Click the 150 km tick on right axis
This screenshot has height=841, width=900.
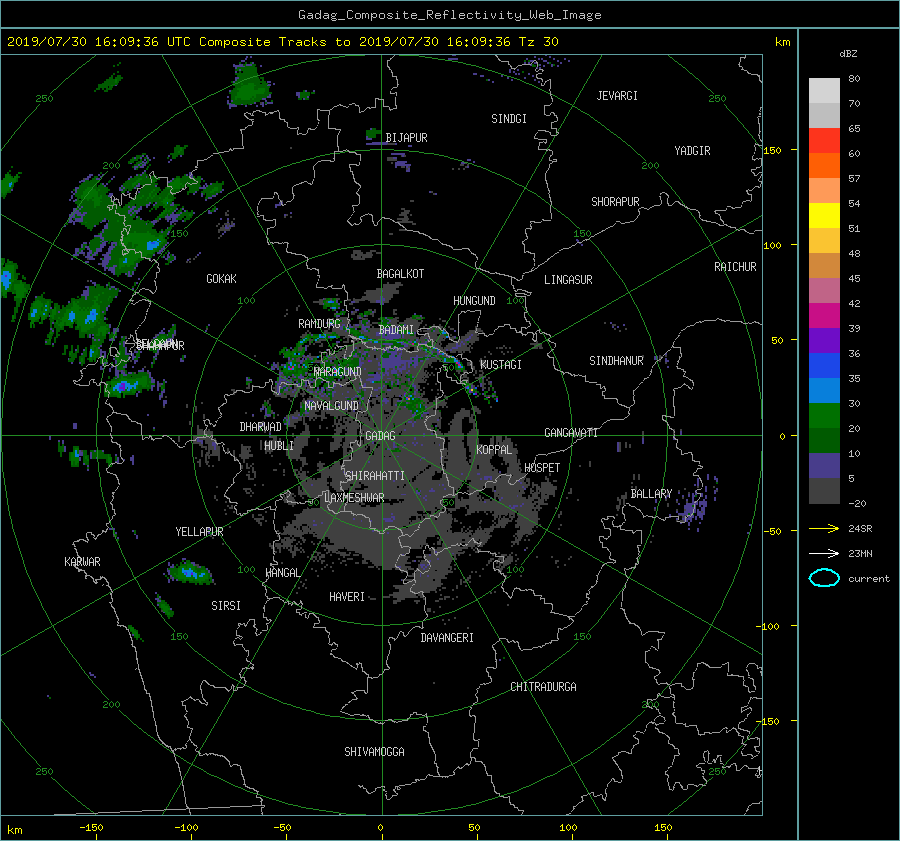[772, 150]
